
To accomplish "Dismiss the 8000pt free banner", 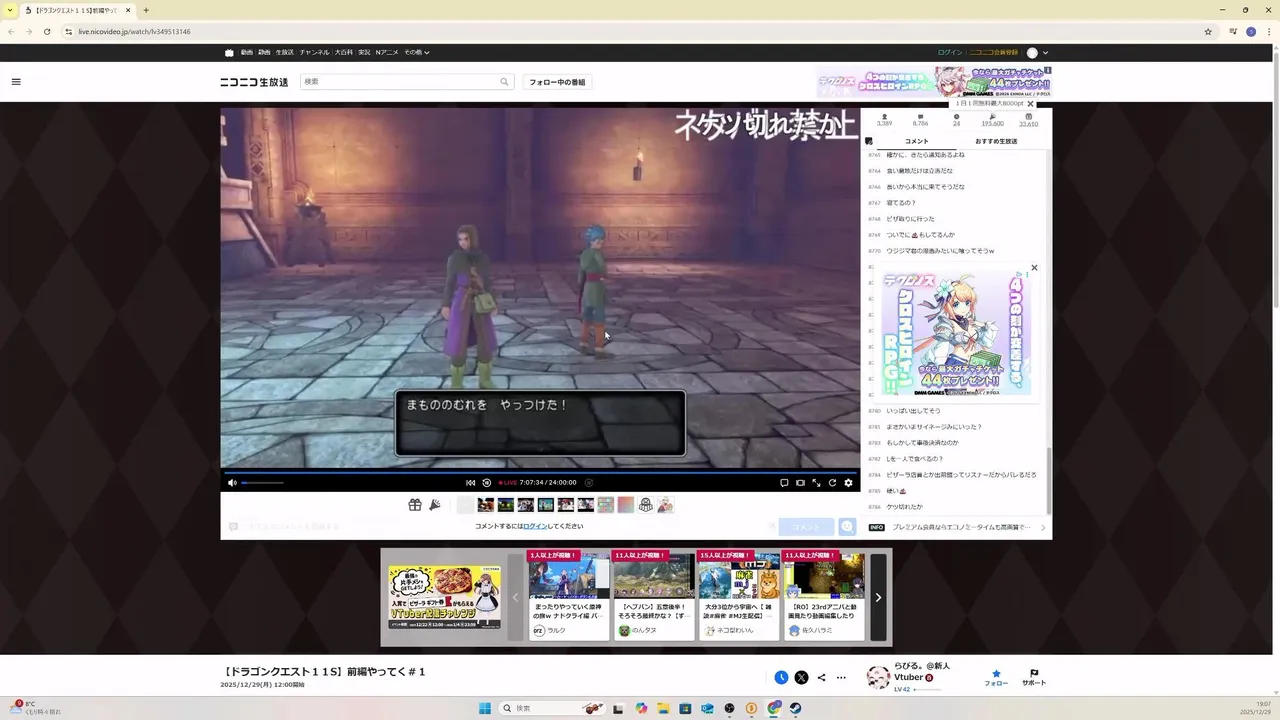I will click(1030, 104).
